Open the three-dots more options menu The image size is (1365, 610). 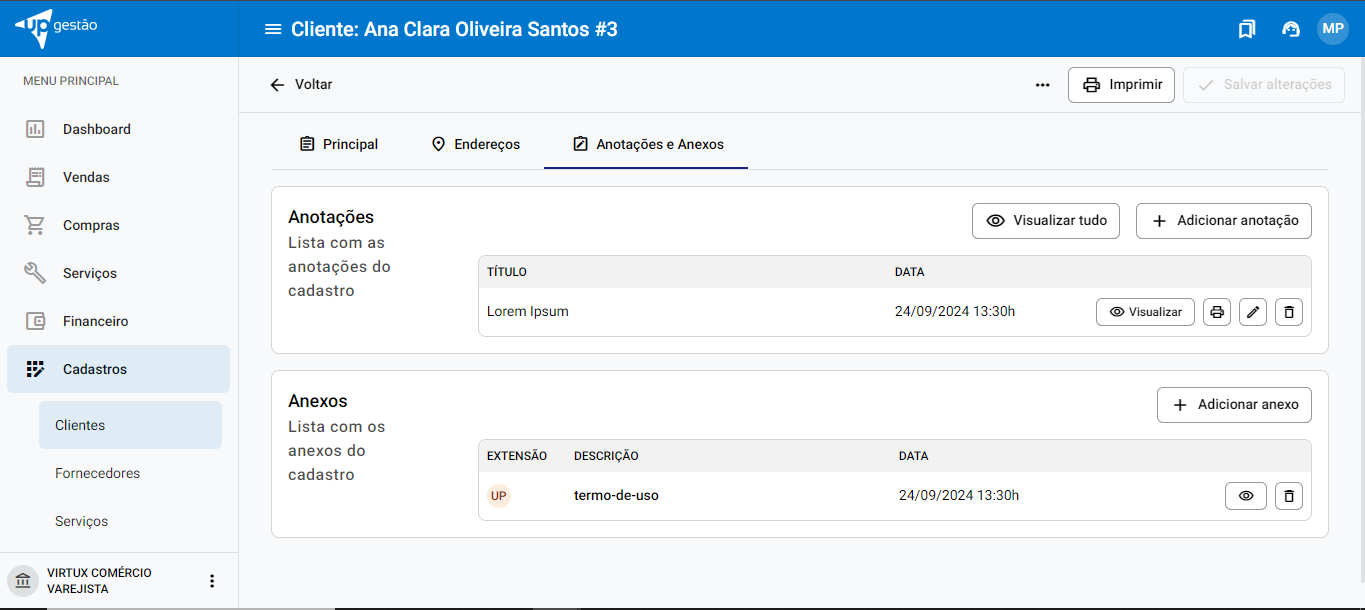[x=1042, y=85]
